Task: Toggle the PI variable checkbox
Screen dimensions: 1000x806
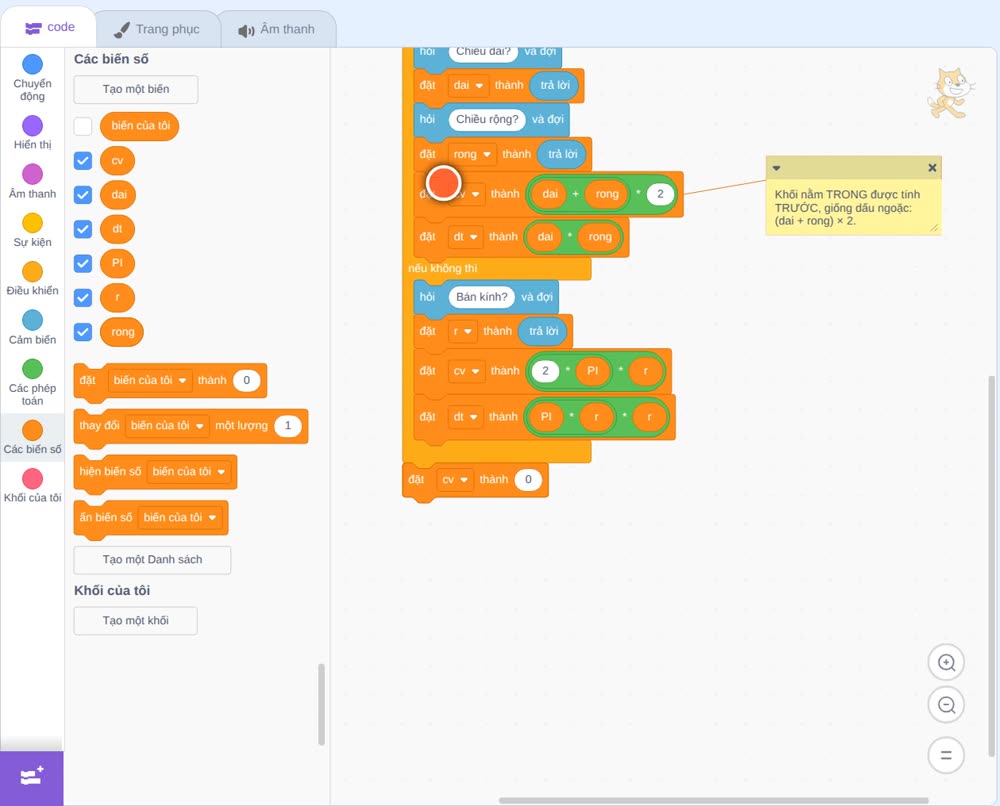Action: (83, 263)
